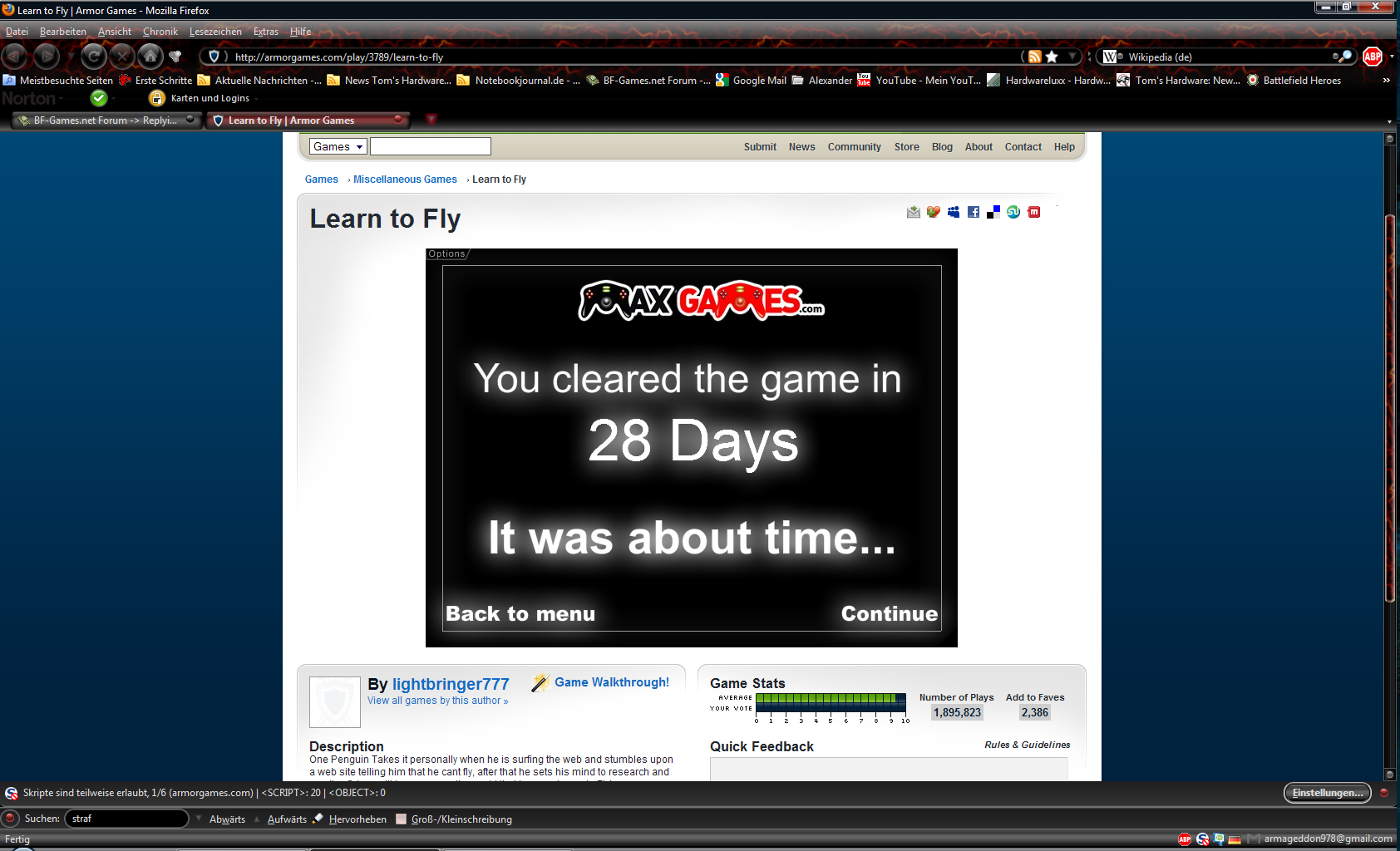Go to the Home page button
The height and width of the screenshot is (851, 1400).
pos(150,57)
